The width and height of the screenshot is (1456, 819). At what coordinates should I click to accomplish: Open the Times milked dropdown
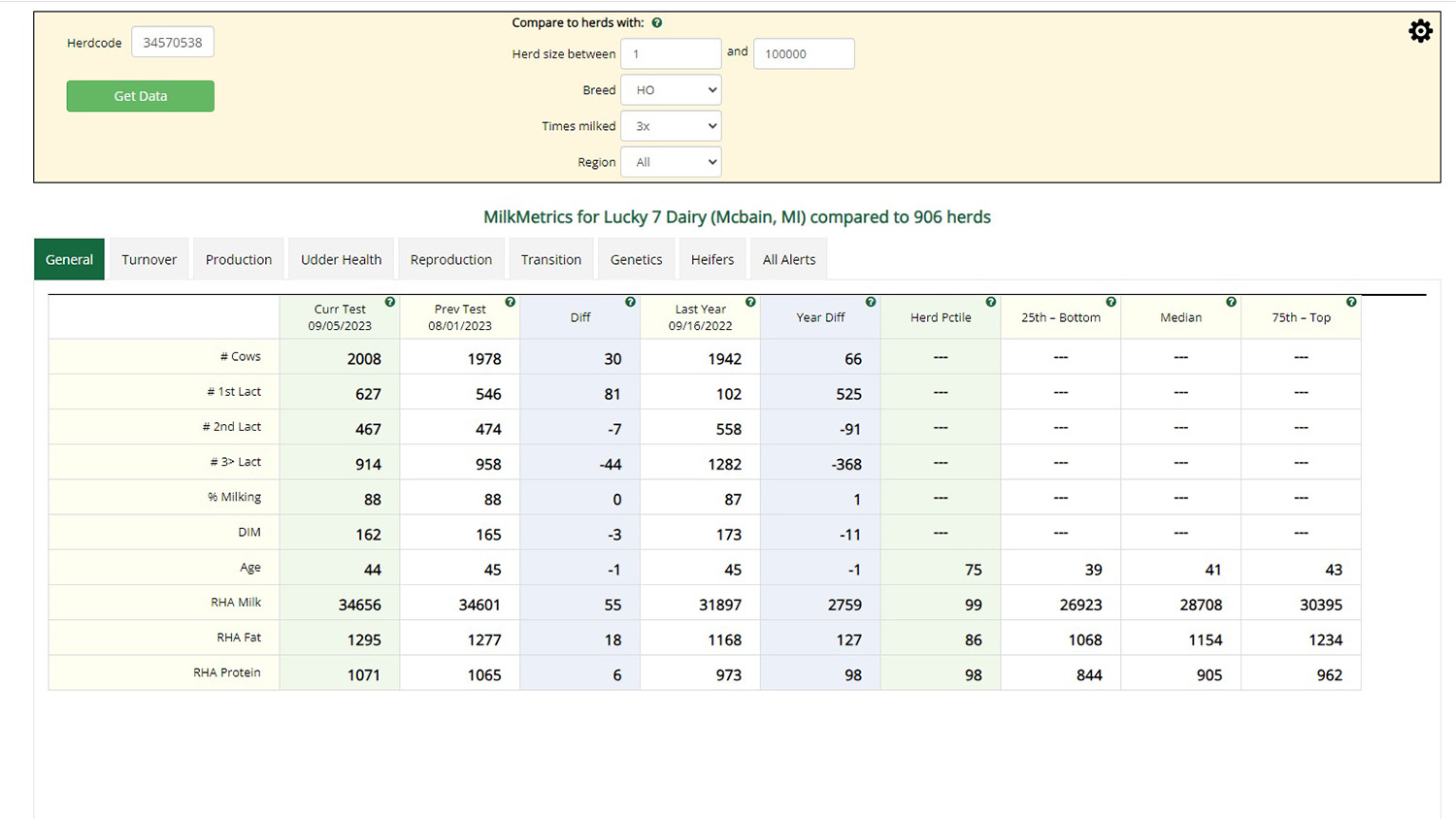tap(671, 126)
